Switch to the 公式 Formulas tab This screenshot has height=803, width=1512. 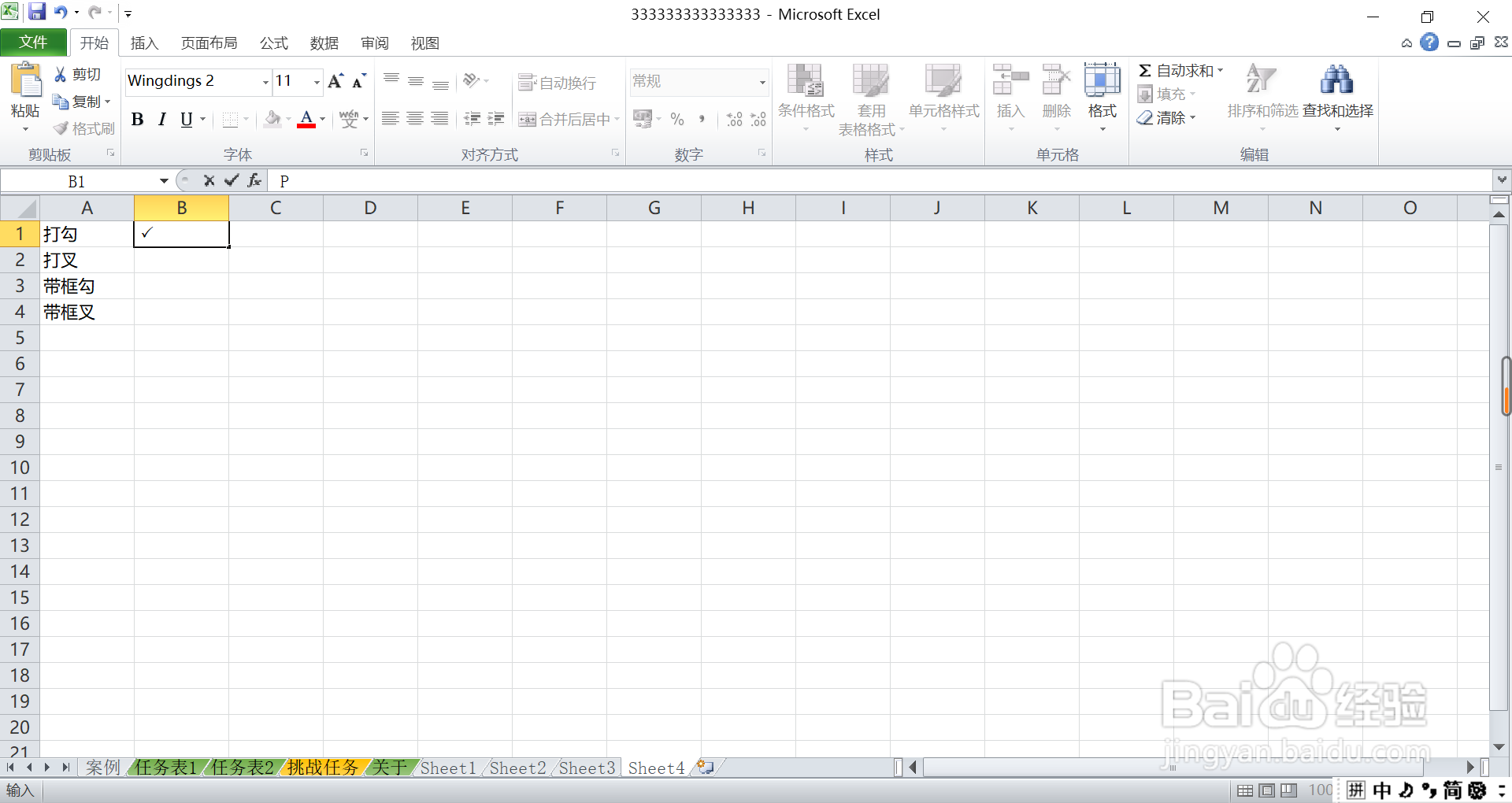[274, 43]
